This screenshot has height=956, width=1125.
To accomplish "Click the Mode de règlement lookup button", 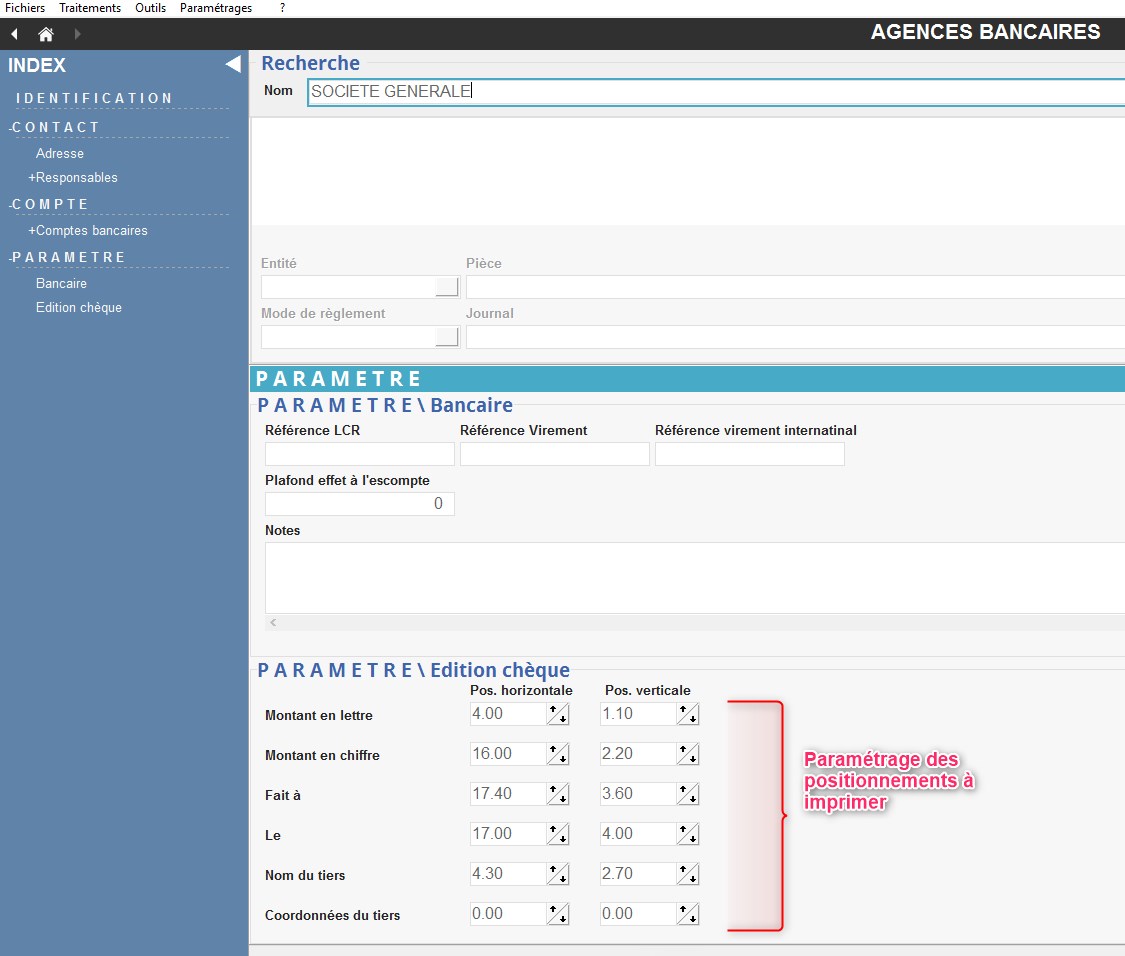I will pyautogui.click(x=447, y=337).
